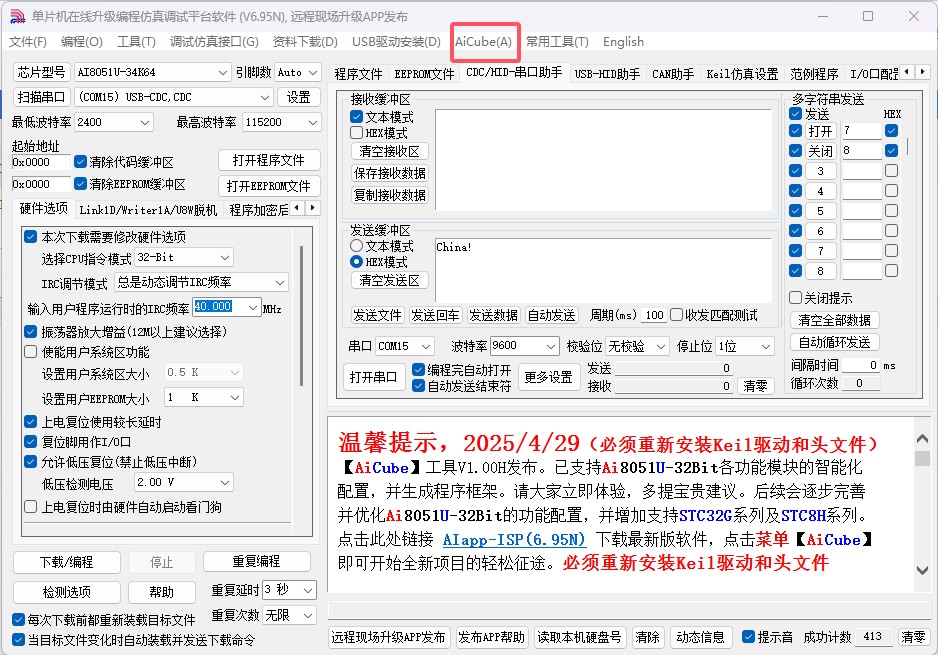Click the 发送数据 button
938x655 pixels.
(493, 315)
